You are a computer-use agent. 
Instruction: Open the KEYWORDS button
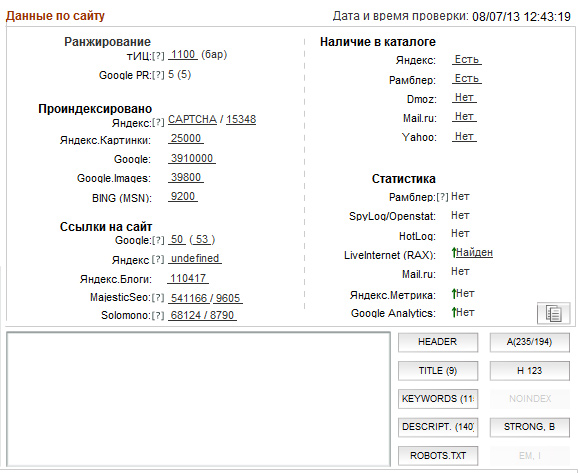click(438, 399)
